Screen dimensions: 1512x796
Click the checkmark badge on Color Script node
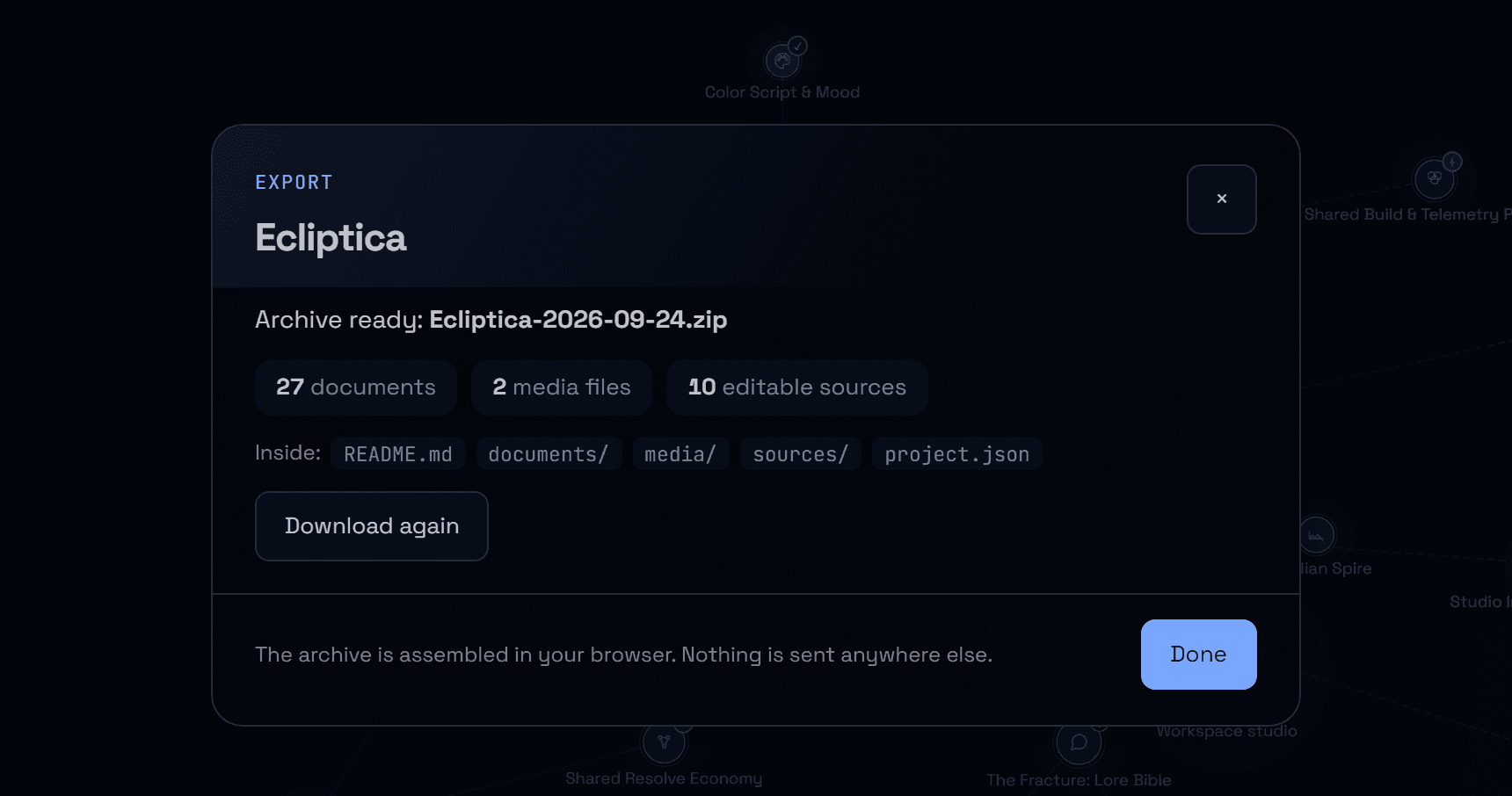pos(797,46)
